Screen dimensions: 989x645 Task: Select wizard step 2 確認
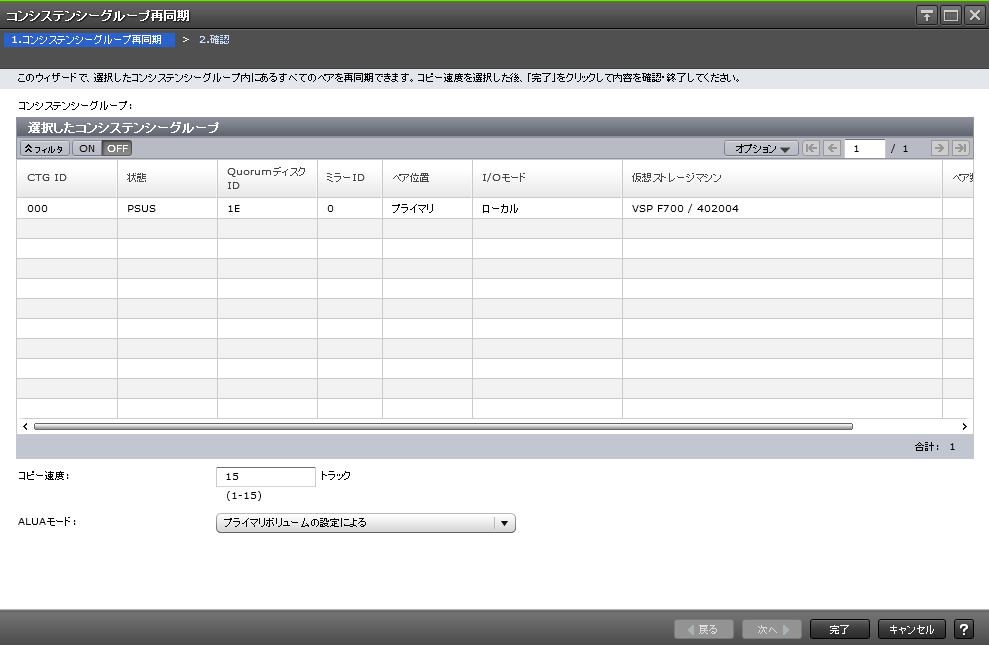click(x=214, y=40)
